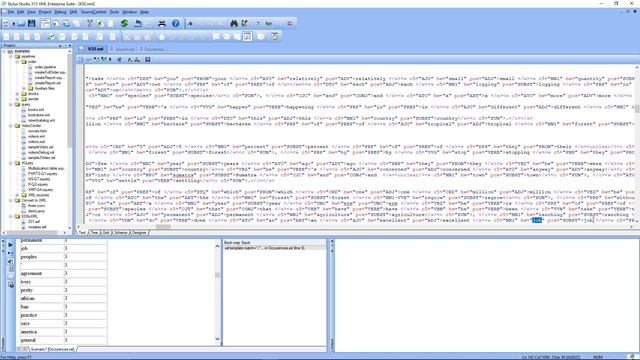Click the replace icon right of binoculars
This screenshot has width=640, height=360.
[244, 23]
